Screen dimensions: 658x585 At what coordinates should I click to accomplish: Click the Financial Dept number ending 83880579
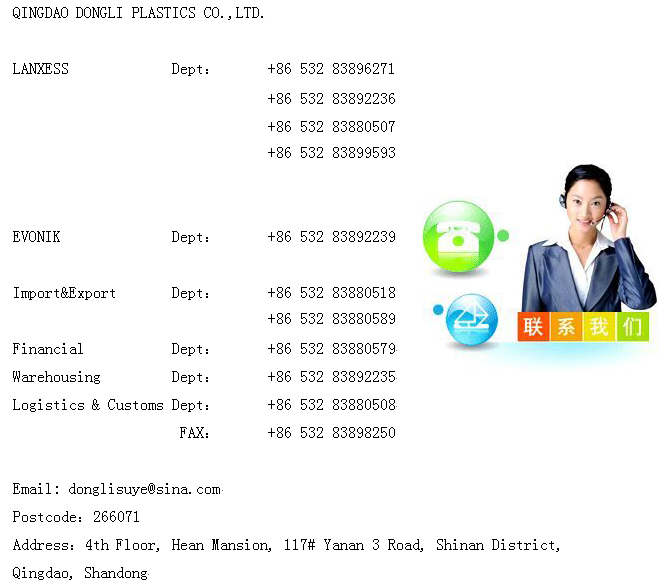tap(331, 349)
